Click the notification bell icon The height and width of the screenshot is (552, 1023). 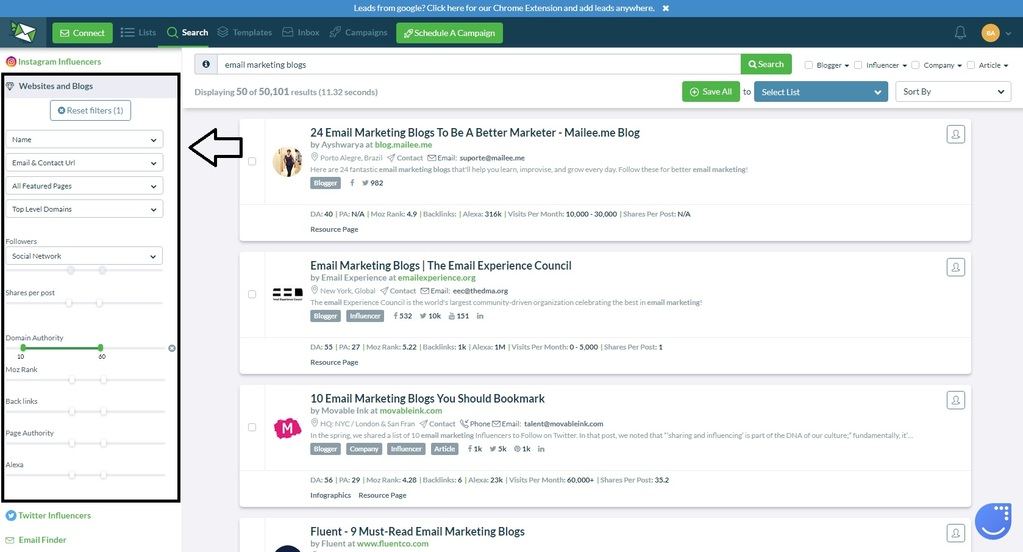tap(960, 33)
